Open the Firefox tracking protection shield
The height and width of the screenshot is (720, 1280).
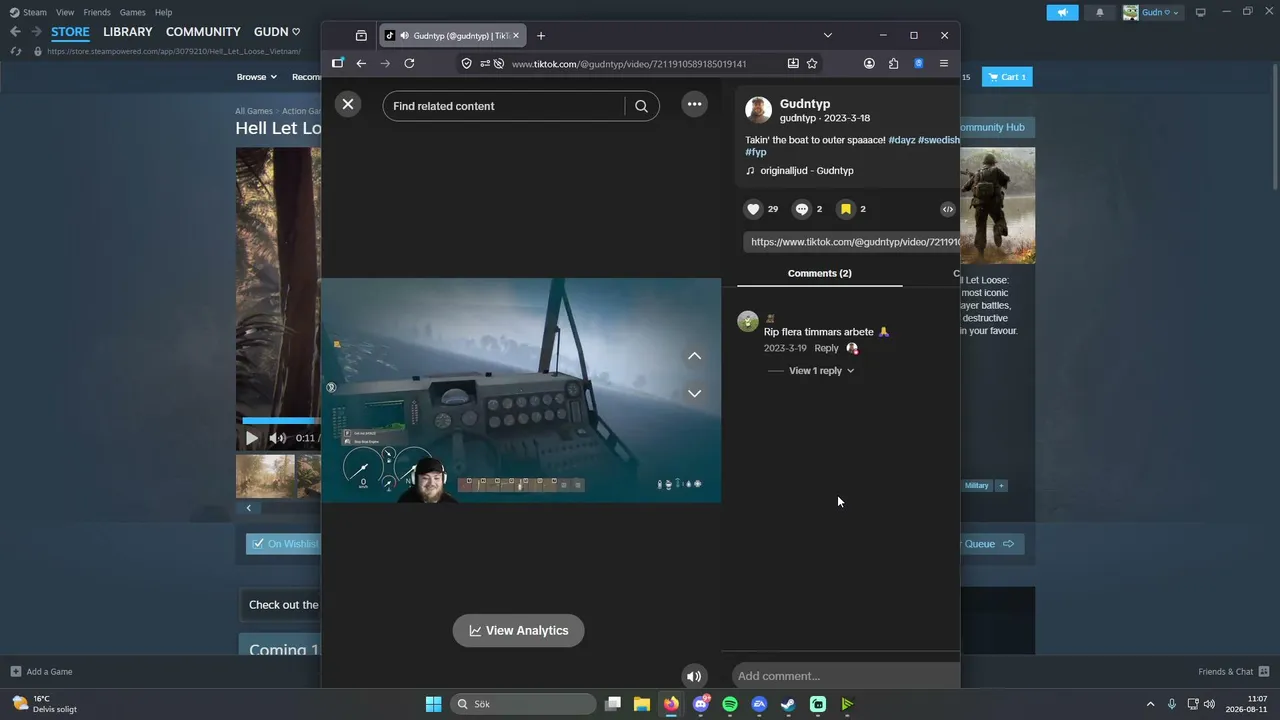coord(467,64)
